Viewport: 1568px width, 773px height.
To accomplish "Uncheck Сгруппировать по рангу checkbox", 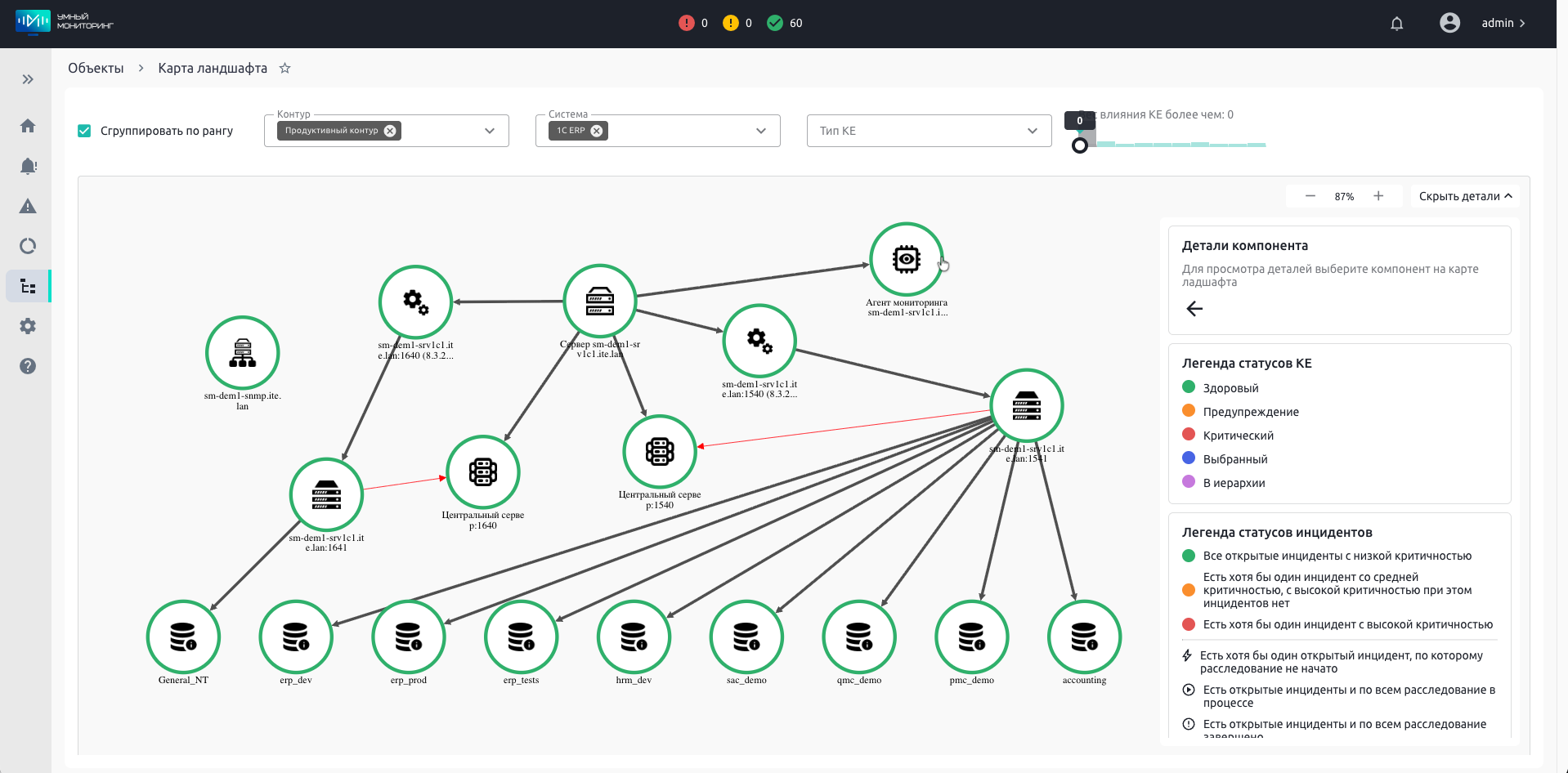I will (x=84, y=131).
